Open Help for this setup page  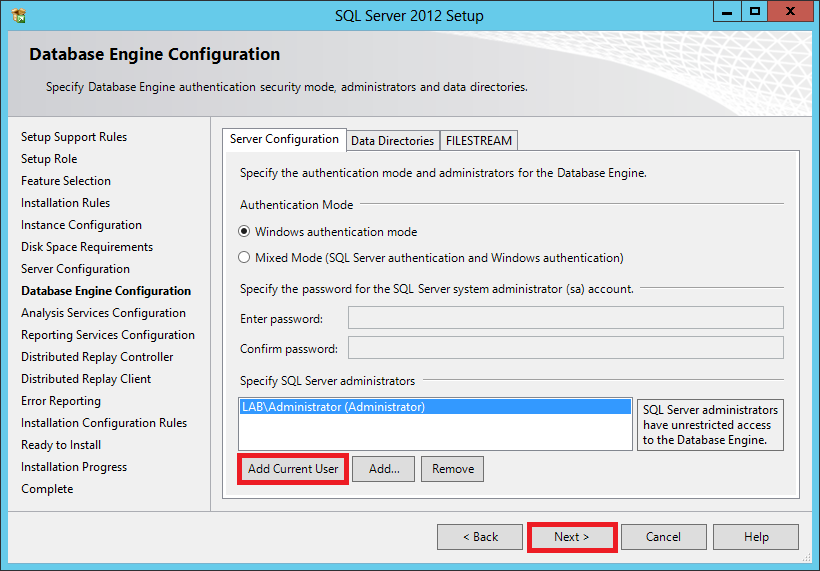tap(756, 537)
